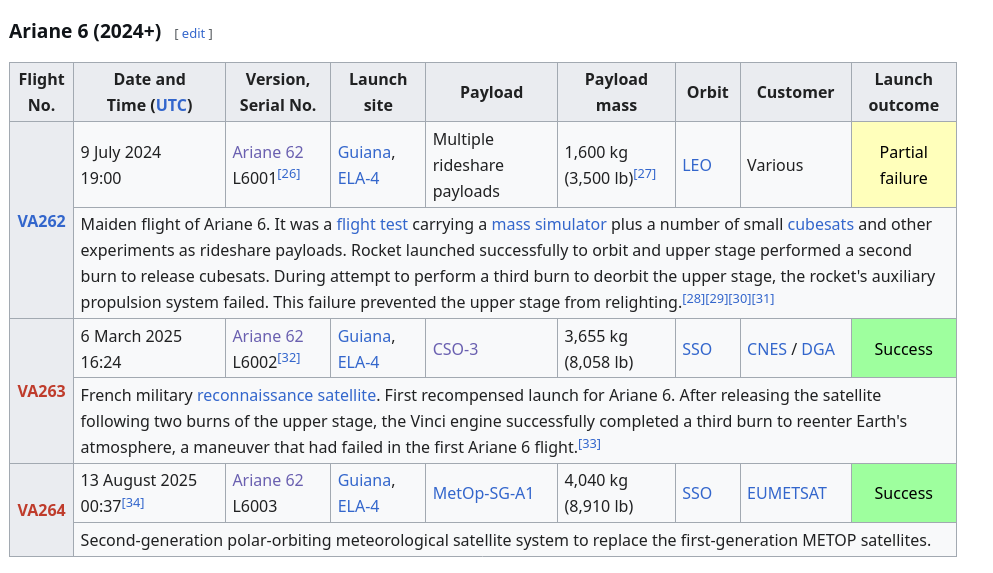The image size is (993, 573).
Task: Open the CSO-3 payload link
Action: coord(455,349)
